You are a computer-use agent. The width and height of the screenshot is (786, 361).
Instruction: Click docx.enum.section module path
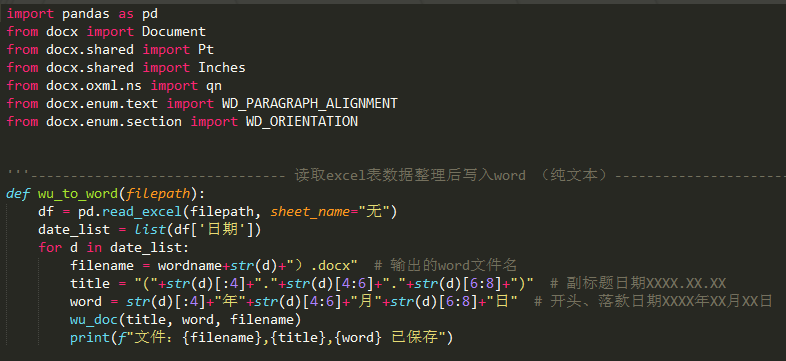[x=114, y=122]
